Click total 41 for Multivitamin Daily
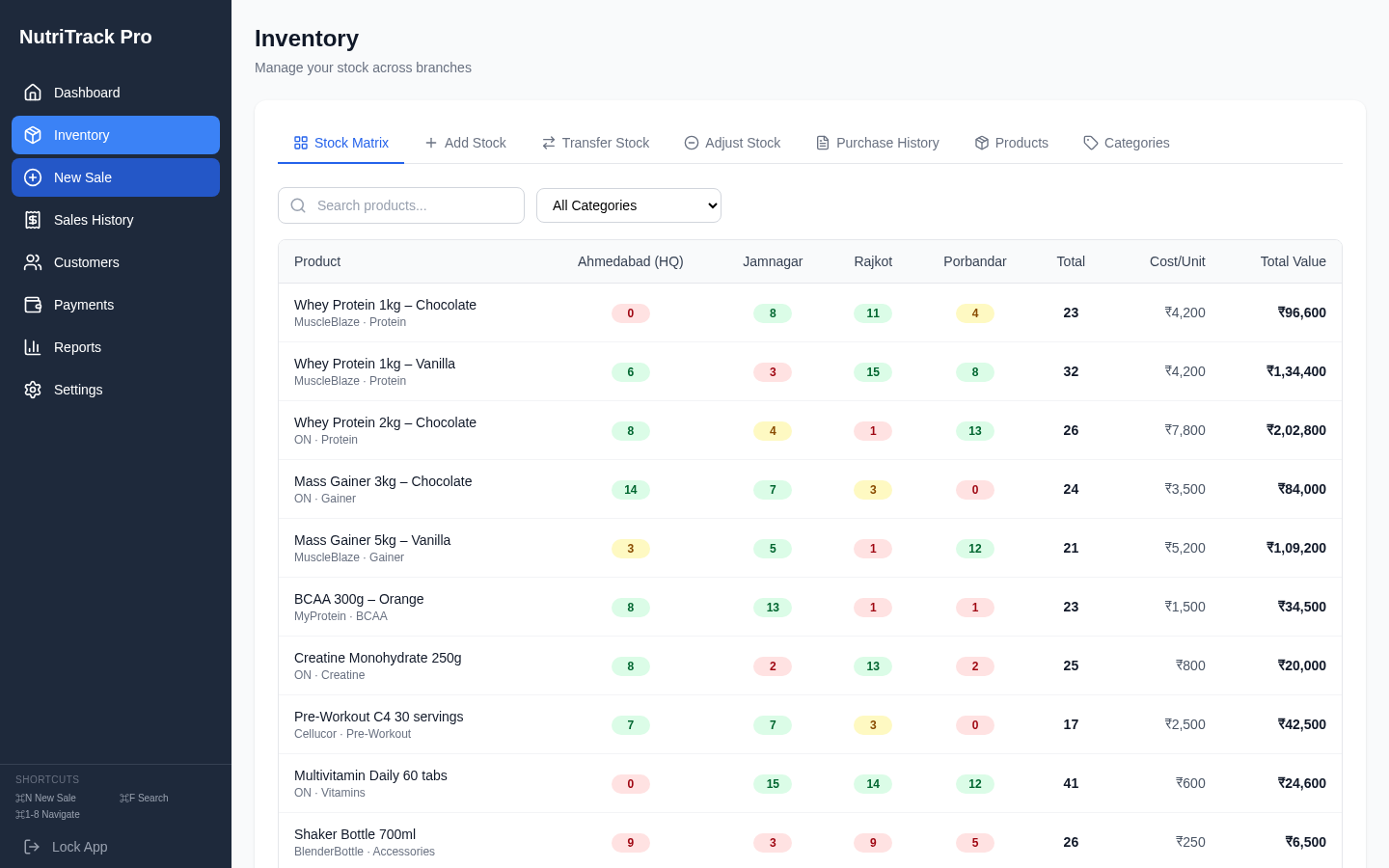1389x868 pixels. coord(1071,783)
